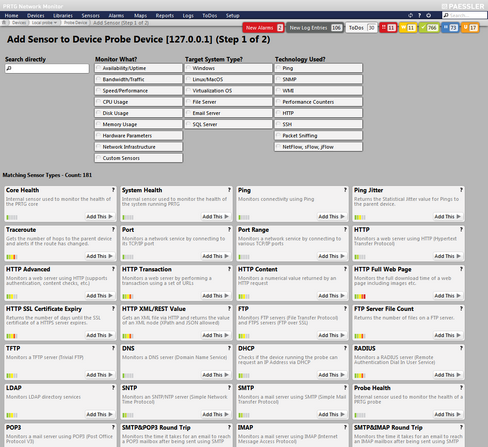
Task: Open help for RADIUS sensor
Action: point(461,348)
